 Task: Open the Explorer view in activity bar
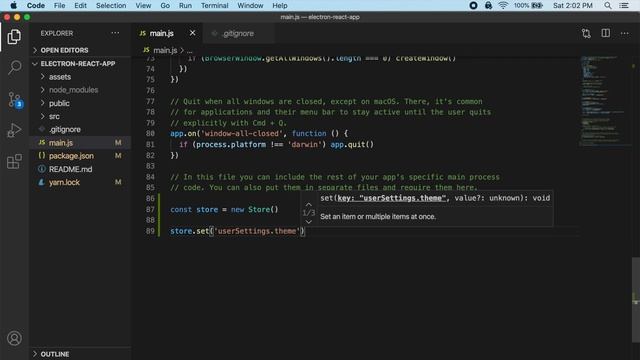(x=14, y=37)
